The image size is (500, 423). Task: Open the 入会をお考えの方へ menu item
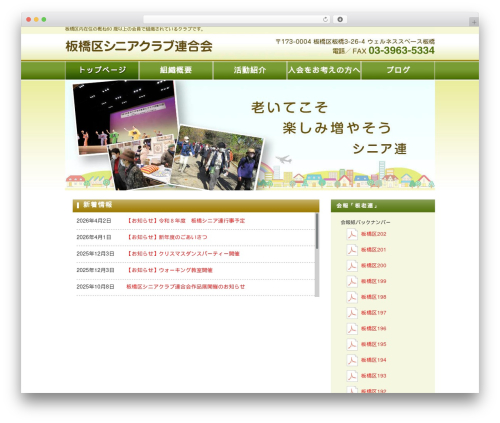[x=324, y=70]
